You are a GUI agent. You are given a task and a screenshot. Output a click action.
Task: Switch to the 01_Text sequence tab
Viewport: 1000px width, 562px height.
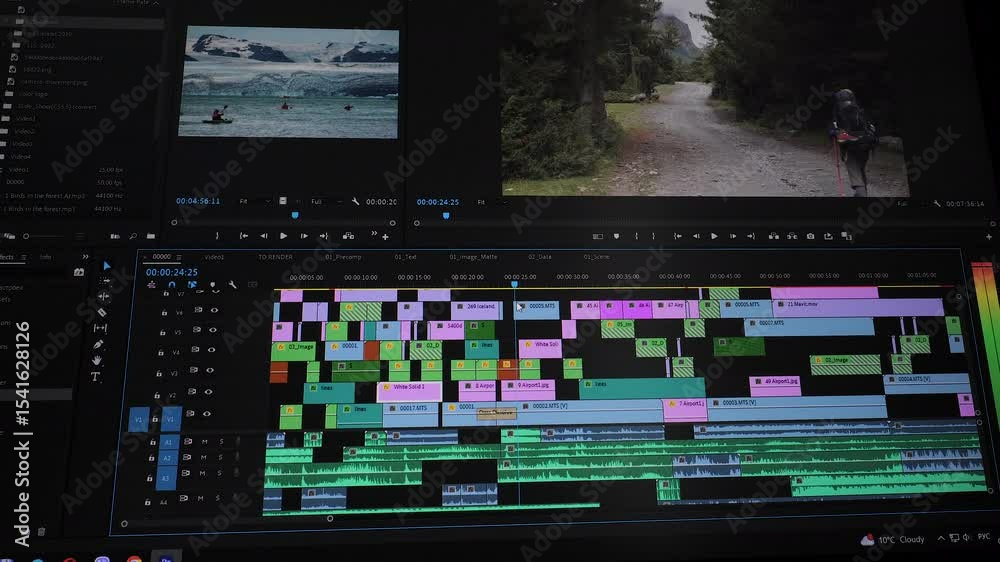pos(405,257)
